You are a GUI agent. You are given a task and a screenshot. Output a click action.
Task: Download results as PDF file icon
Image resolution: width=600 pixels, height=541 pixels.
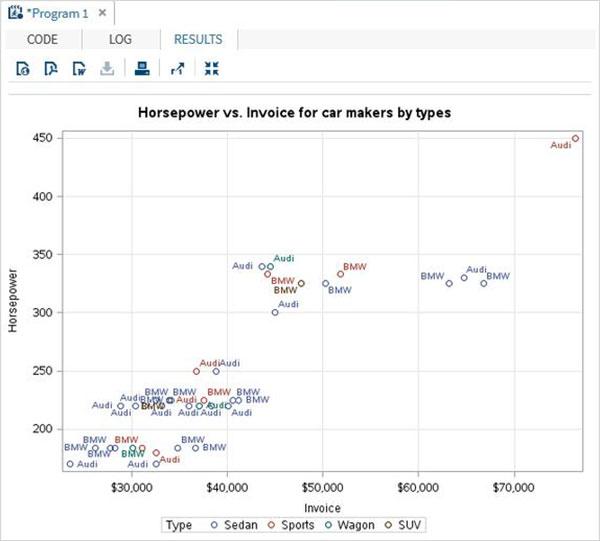pyautogui.click(x=51, y=69)
